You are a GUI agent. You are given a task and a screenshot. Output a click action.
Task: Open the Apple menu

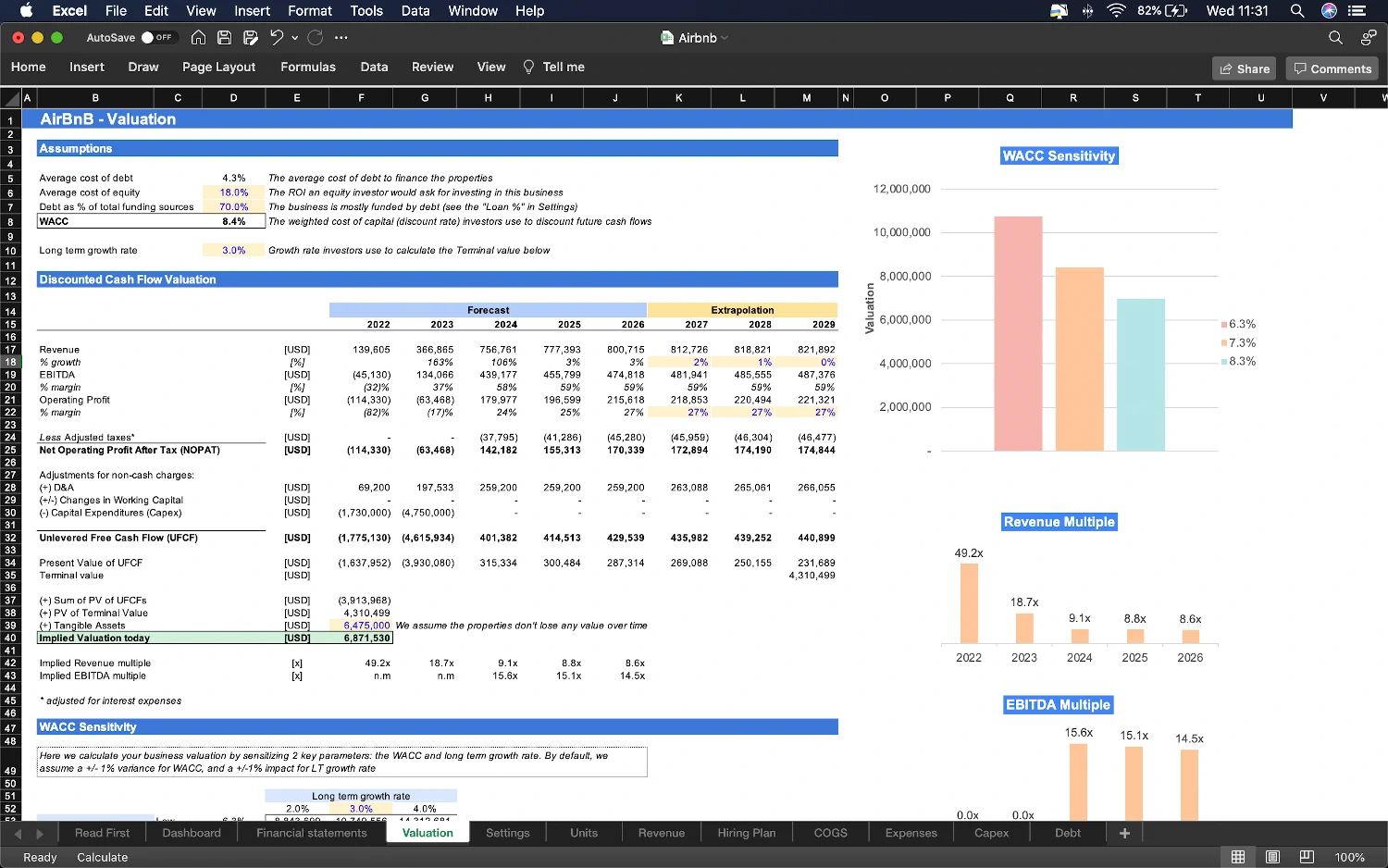(26, 11)
